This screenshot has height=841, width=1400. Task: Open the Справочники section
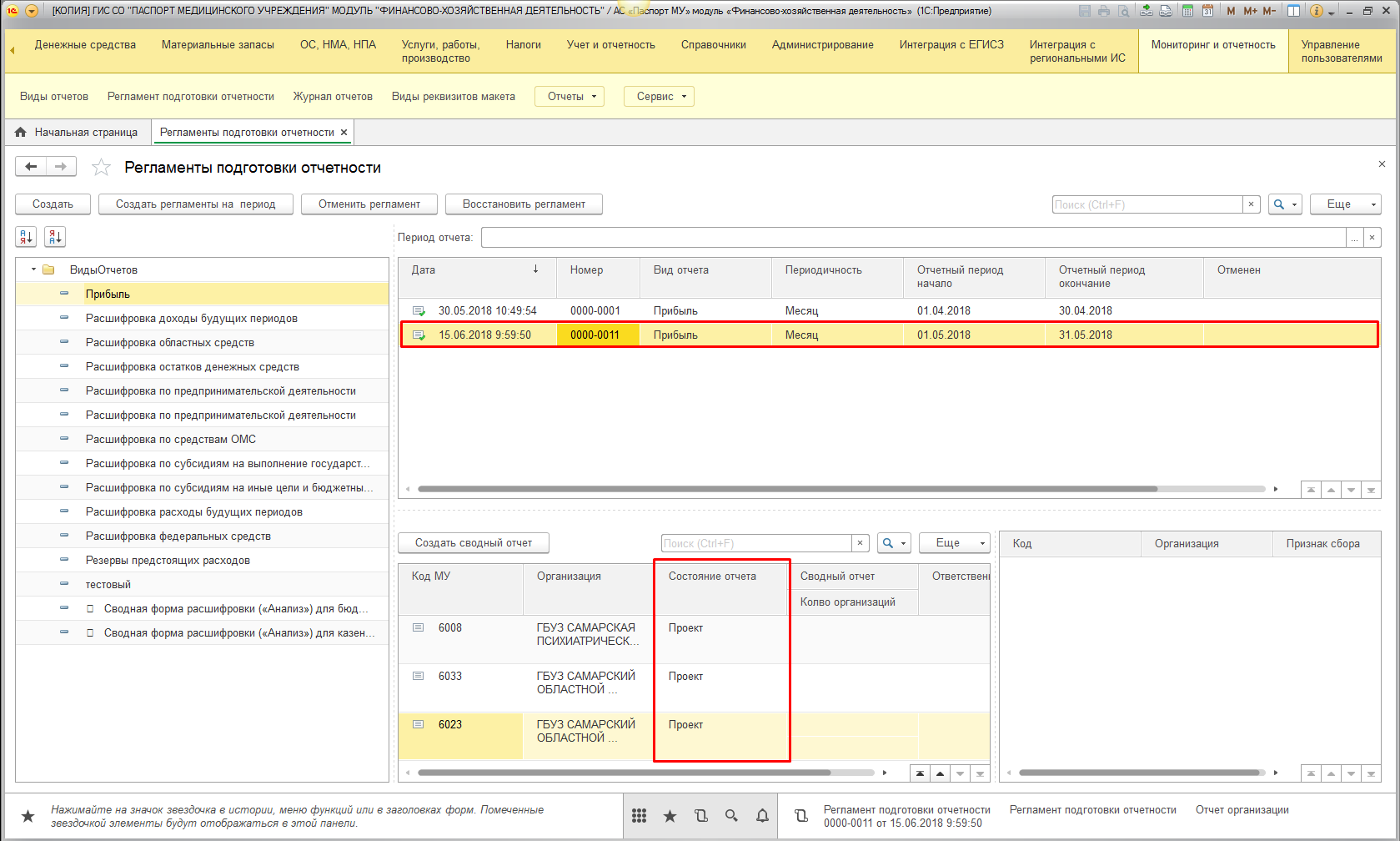[713, 45]
